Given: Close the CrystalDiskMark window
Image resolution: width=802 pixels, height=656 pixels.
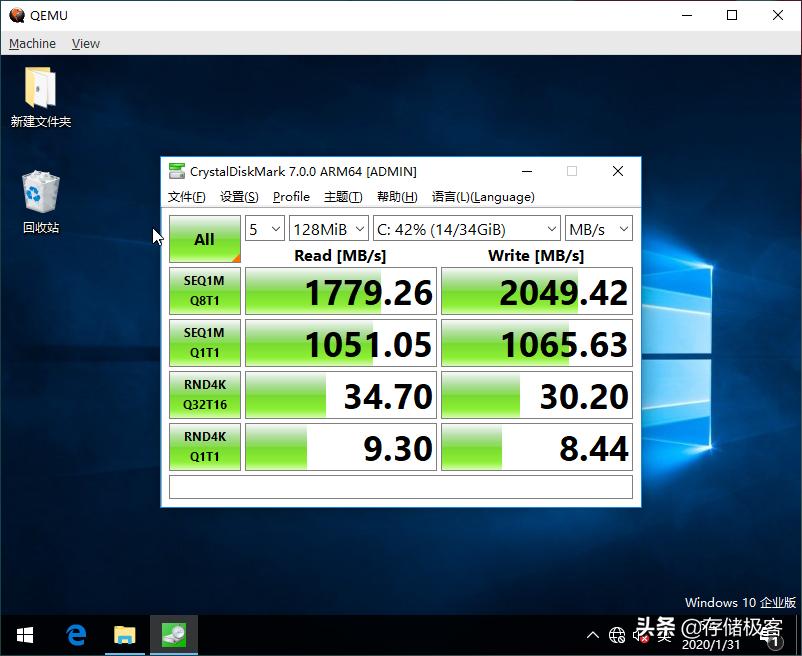Looking at the screenshot, I should (x=618, y=171).
